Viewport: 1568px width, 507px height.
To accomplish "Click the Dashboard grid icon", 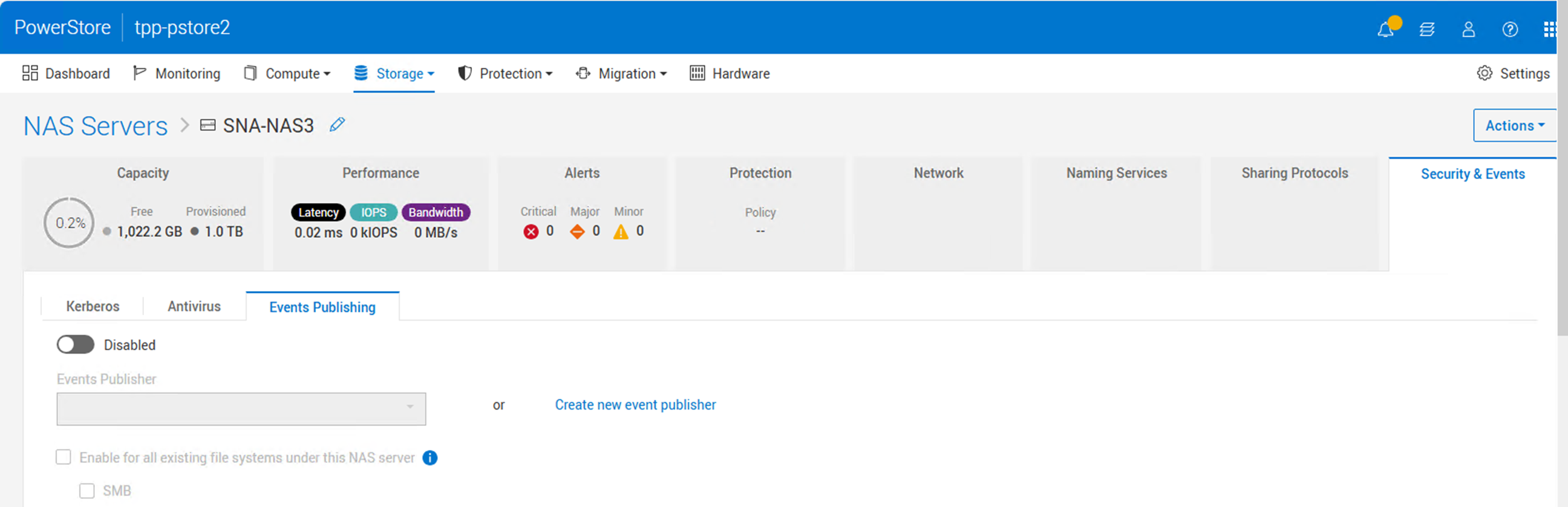I will click(x=30, y=73).
